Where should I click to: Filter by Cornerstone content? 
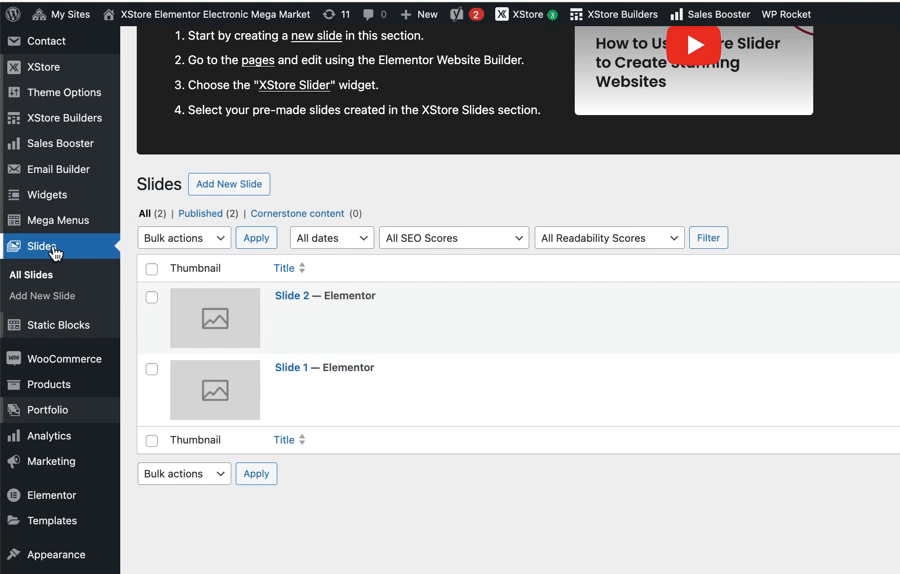click(297, 214)
